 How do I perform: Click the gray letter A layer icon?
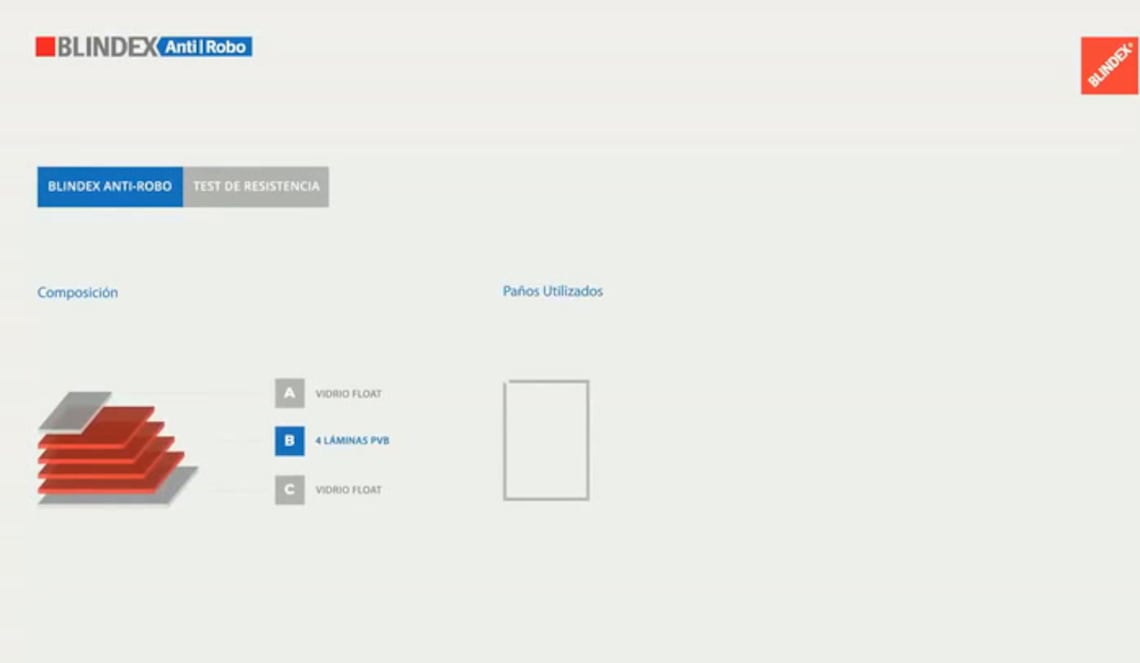coord(289,393)
